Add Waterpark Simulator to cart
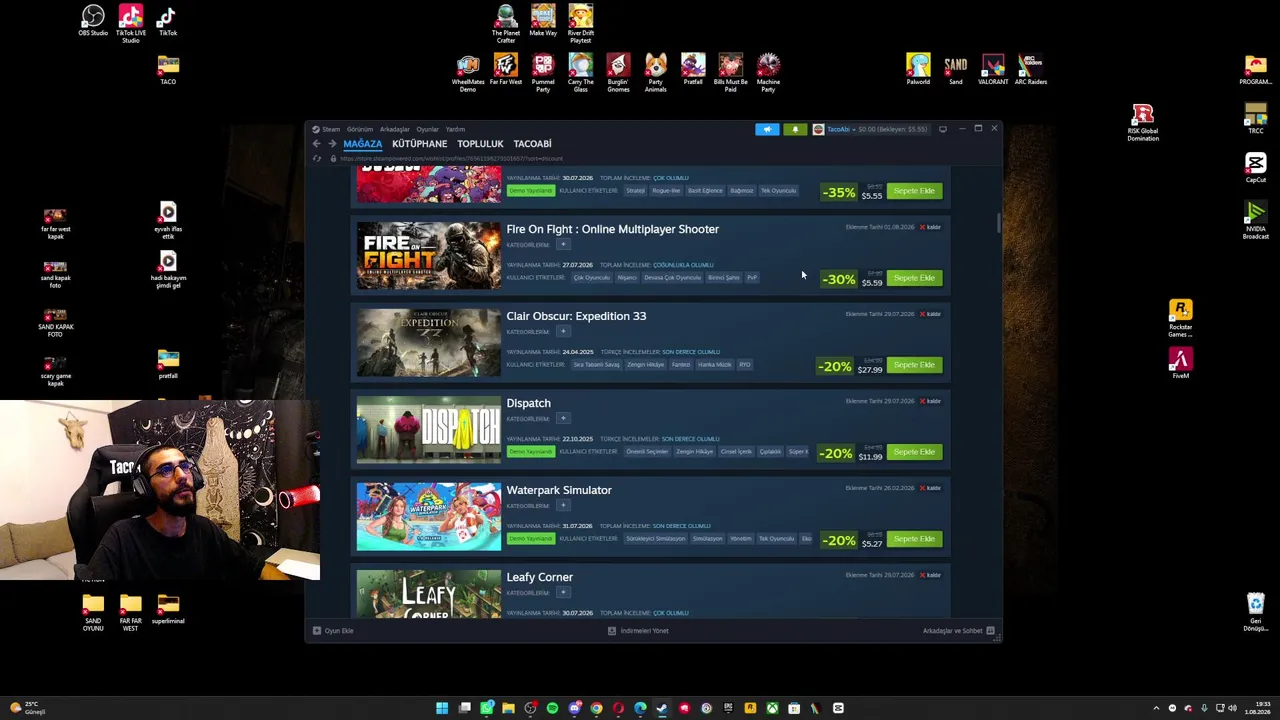This screenshot has height=720, width=1280. click(914, 539)
